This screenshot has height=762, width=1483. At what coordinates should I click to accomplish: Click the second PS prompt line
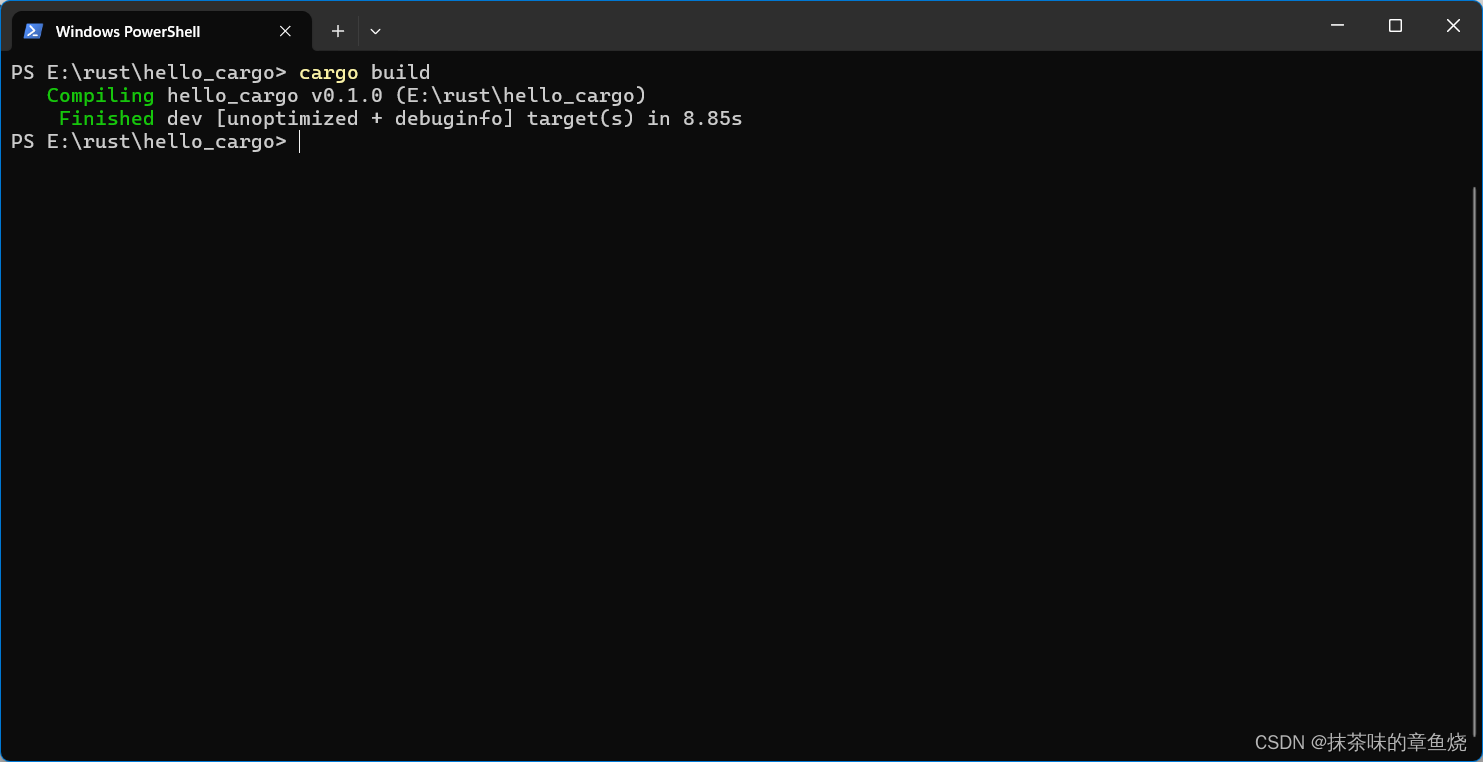coord(150,141)
